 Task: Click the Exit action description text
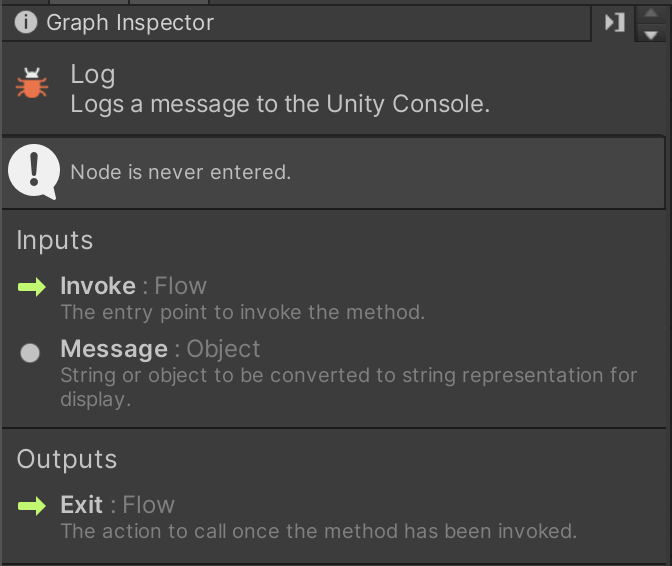pyautogui.click(x=318, y=531)
